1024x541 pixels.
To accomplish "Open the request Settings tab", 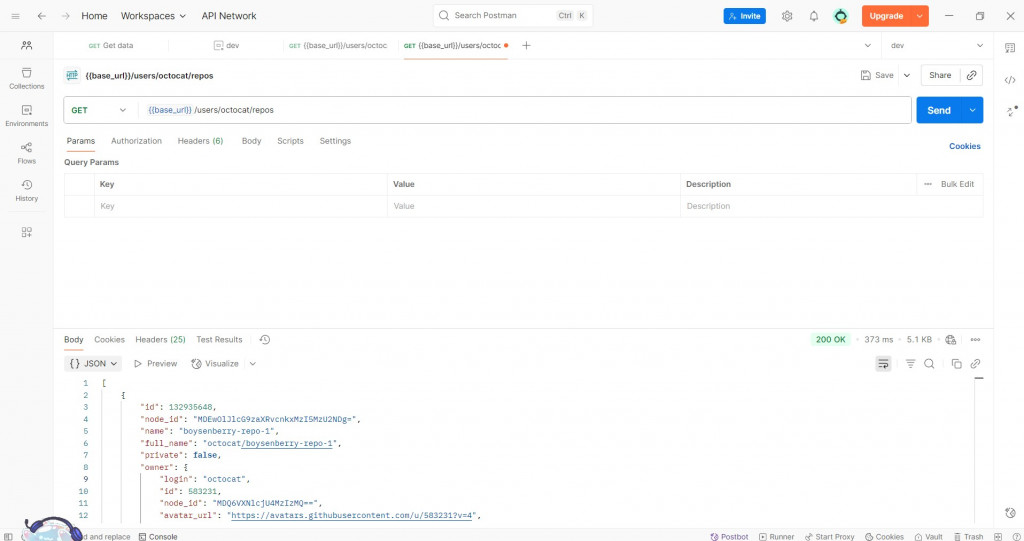I will pyautogui.click(x=335, y=140).
